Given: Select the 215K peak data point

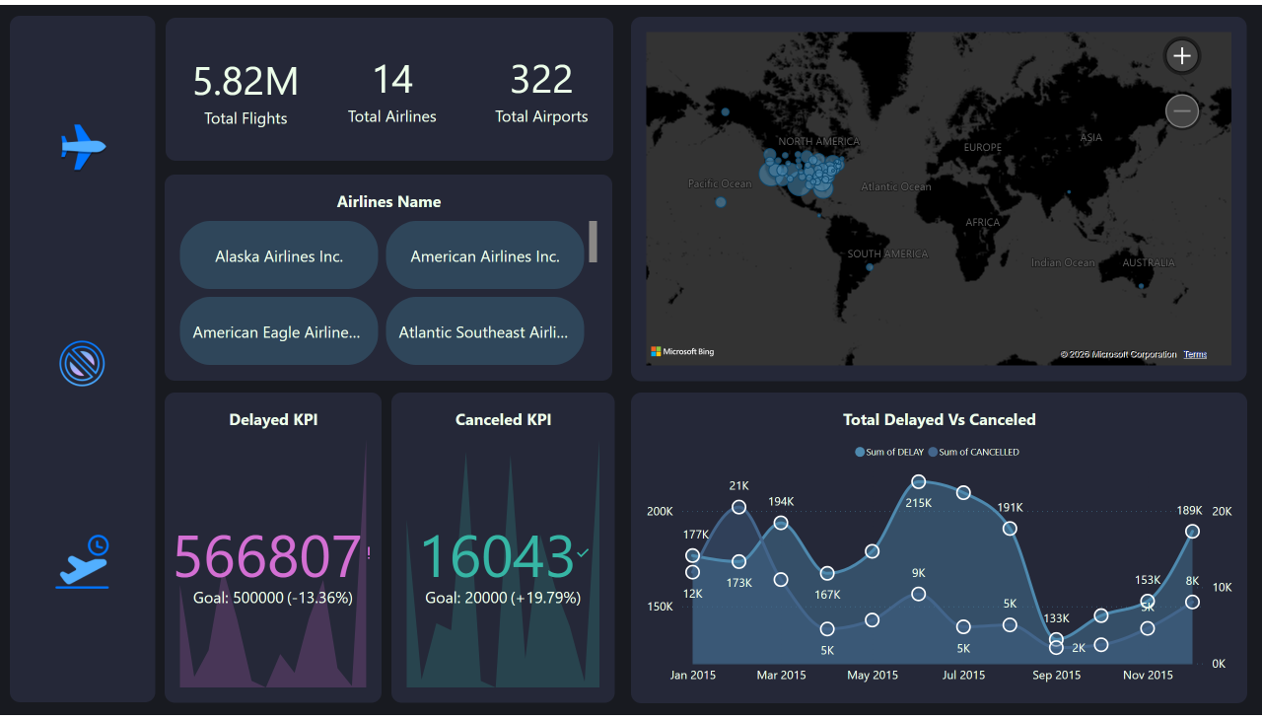Looking at the screenshot, I should click(x=919, y=482).
